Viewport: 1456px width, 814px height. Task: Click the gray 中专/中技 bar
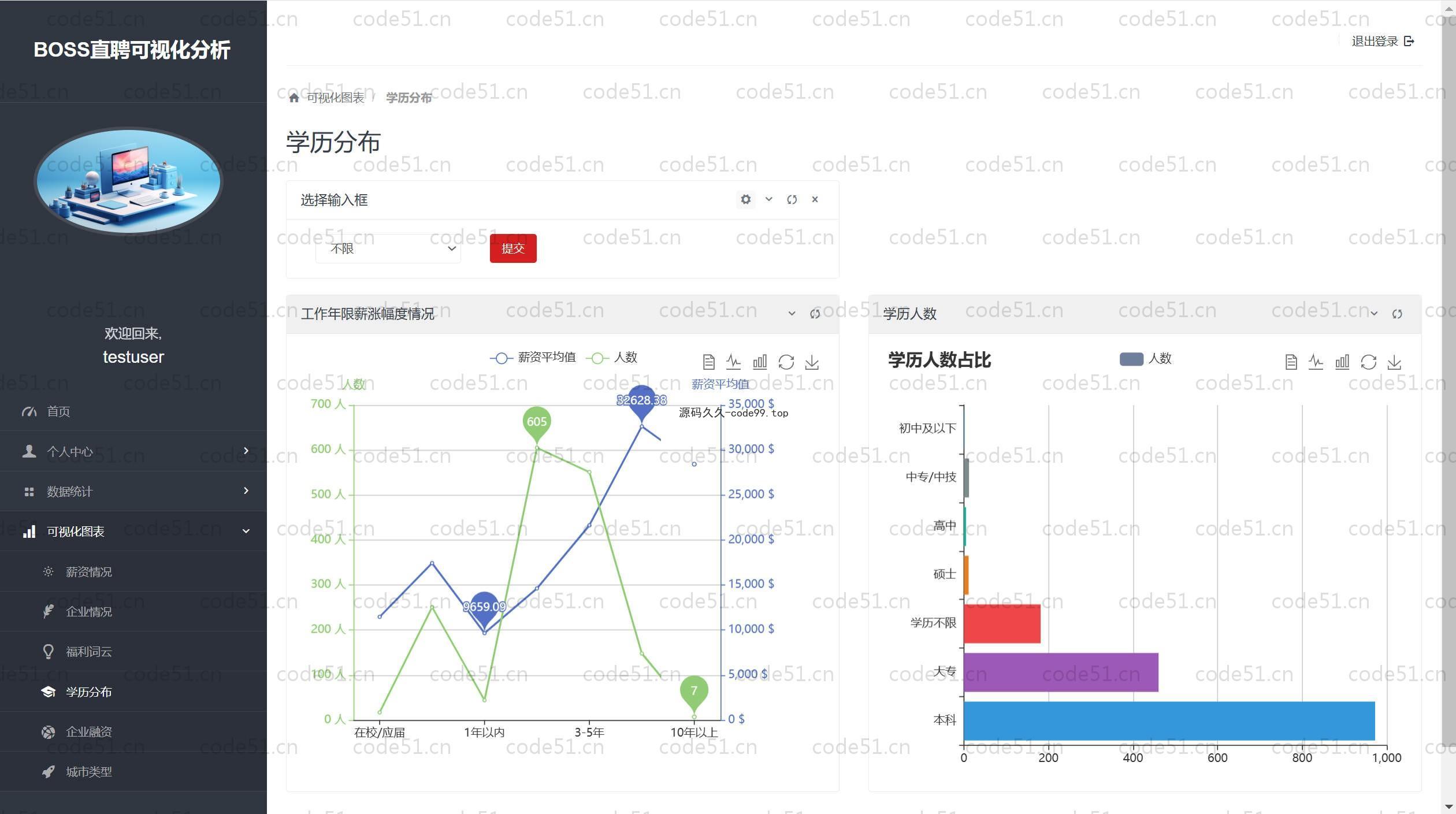(x=967, y=478)
